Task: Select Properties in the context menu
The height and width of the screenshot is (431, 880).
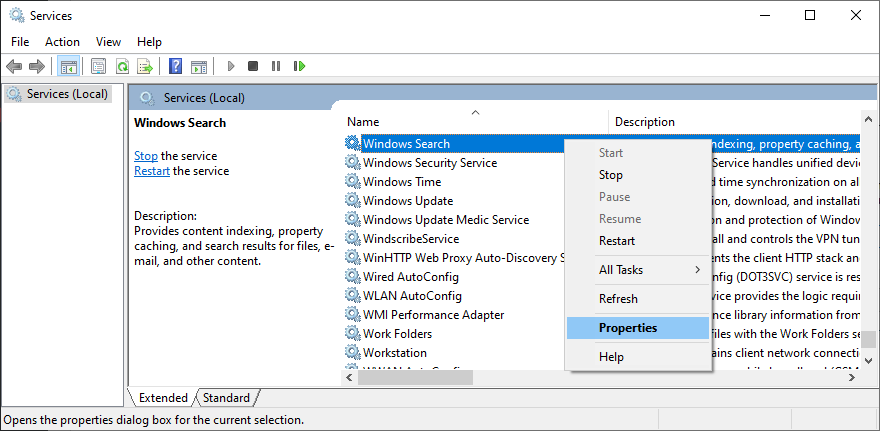Action: coord(627,328)
